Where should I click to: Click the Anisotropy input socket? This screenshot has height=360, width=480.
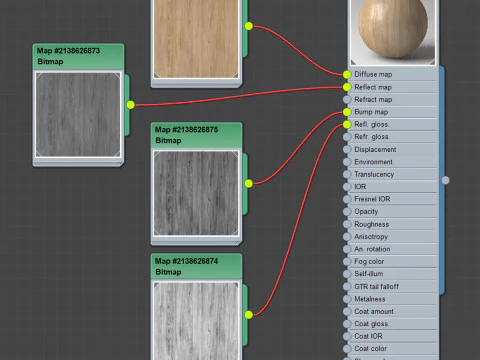click(x=347, y=236)
